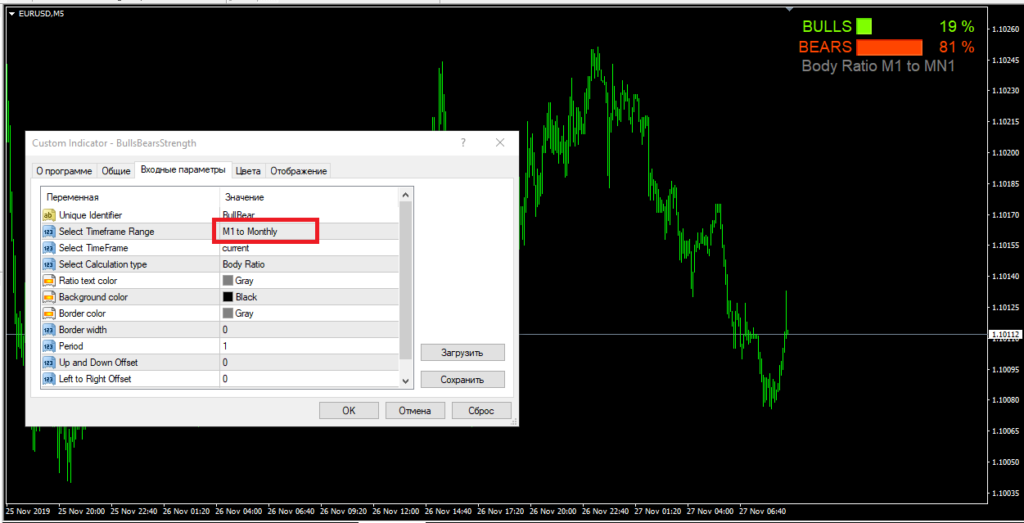Click the Загрузить button
1024x523 pixels.
pos(462,353)
